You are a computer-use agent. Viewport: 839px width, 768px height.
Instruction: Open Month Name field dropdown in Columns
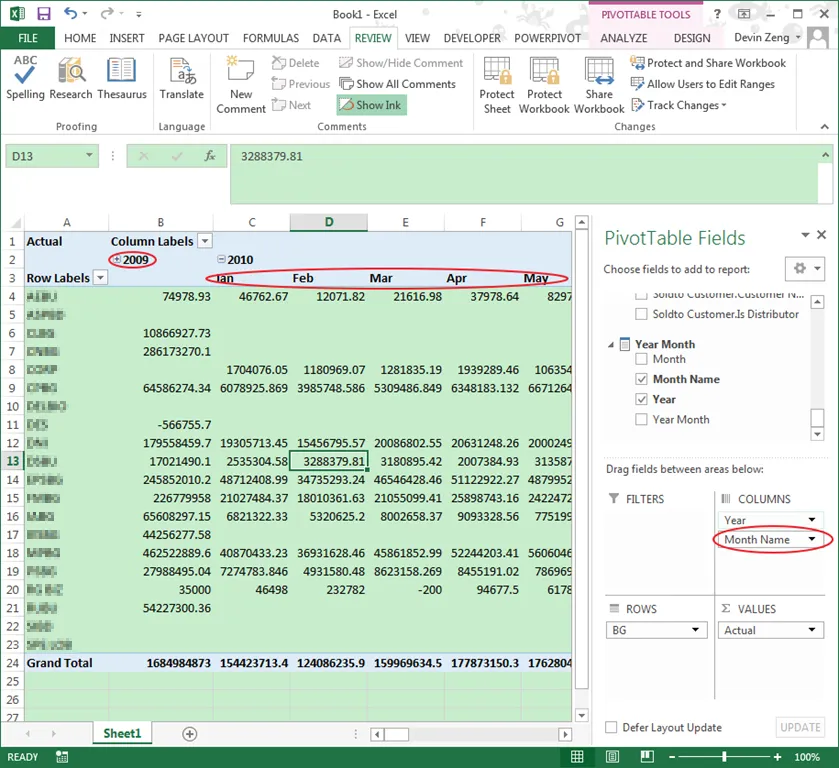[812, 539]
